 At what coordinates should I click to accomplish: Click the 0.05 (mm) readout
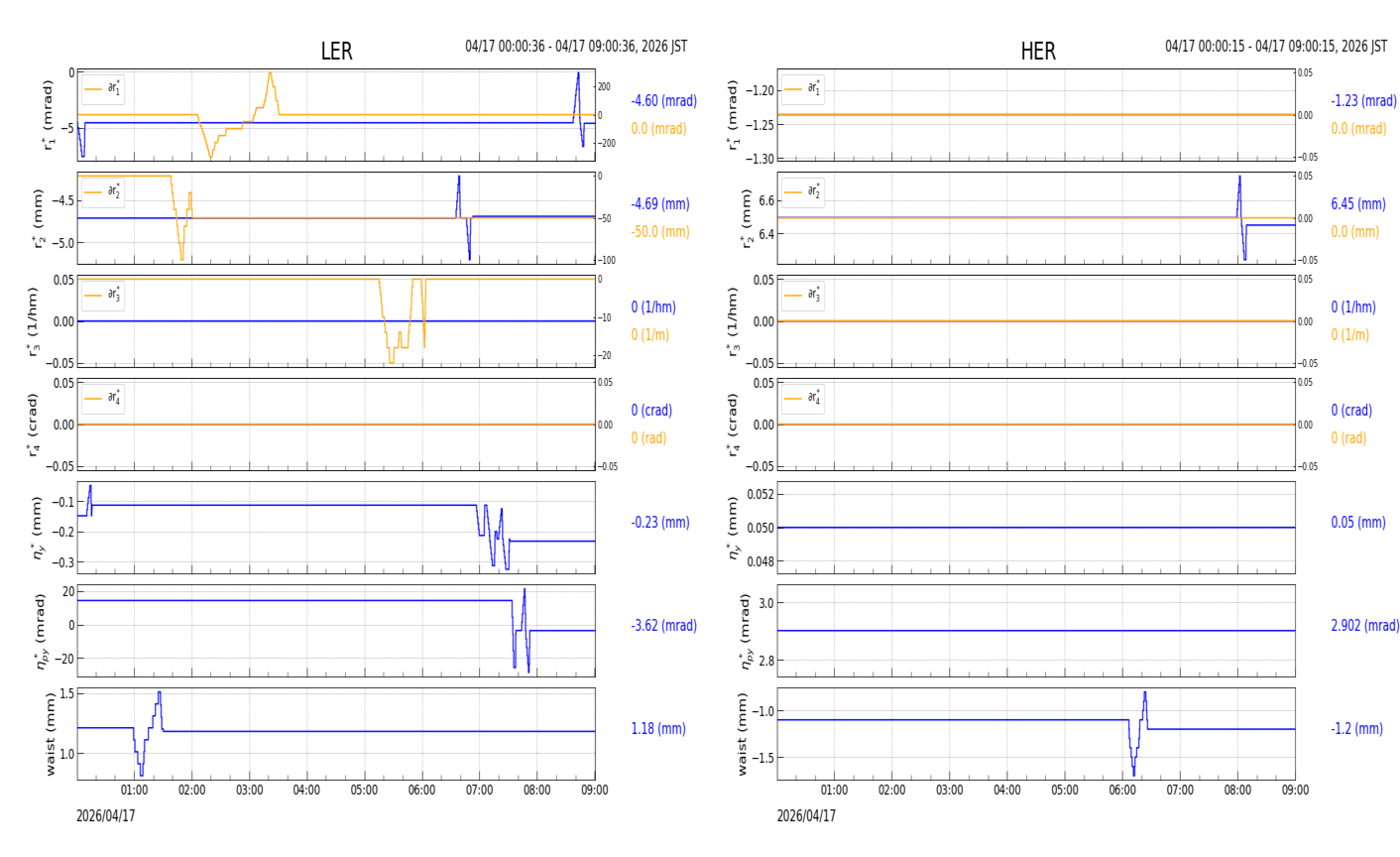tap(1357, 523)
